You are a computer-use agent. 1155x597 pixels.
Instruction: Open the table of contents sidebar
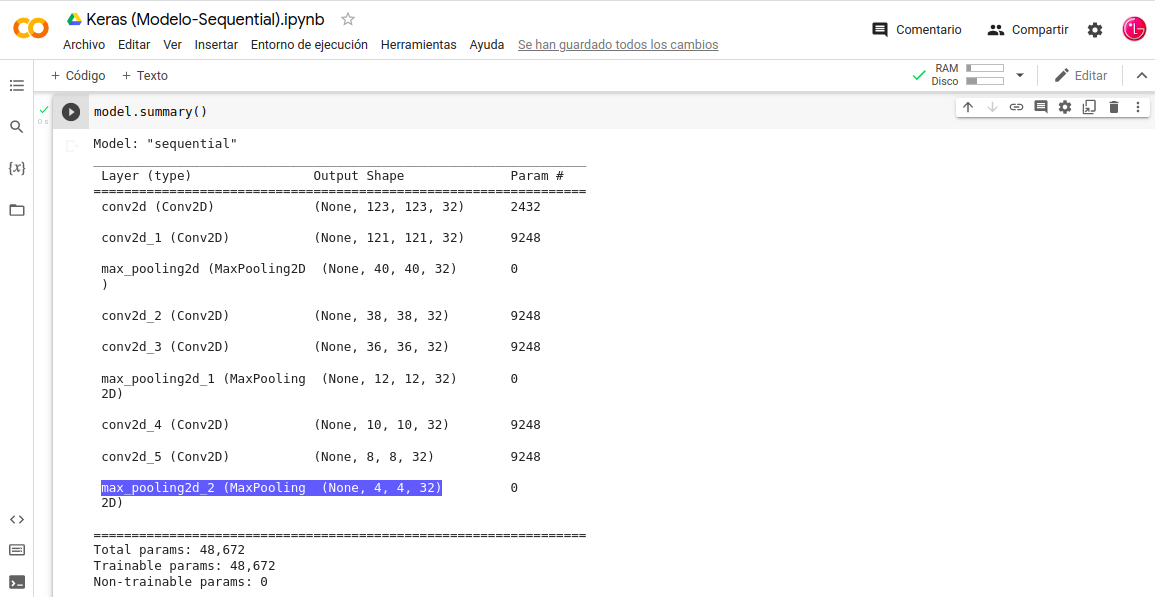click(17, 86)
